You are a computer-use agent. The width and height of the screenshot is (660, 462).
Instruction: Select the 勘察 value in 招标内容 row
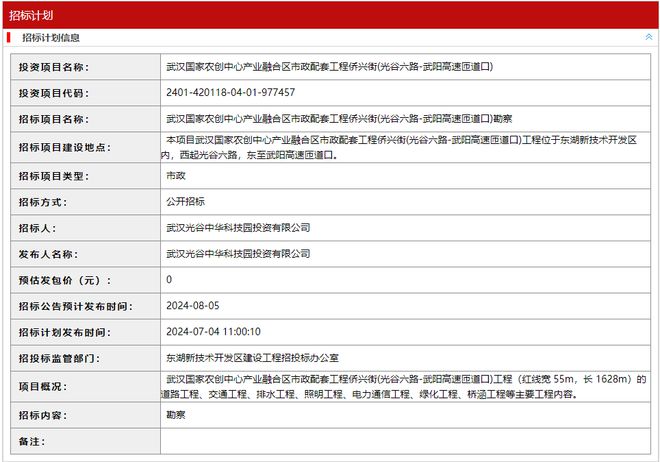[176, 415]
